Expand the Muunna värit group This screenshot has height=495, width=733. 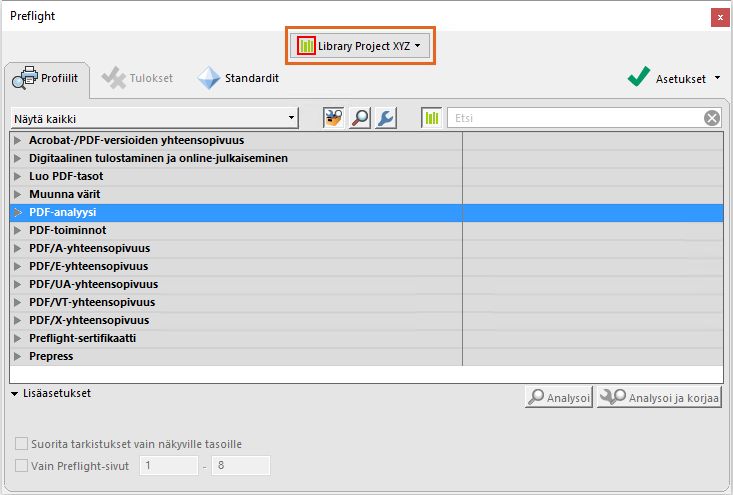click(18, 194)
